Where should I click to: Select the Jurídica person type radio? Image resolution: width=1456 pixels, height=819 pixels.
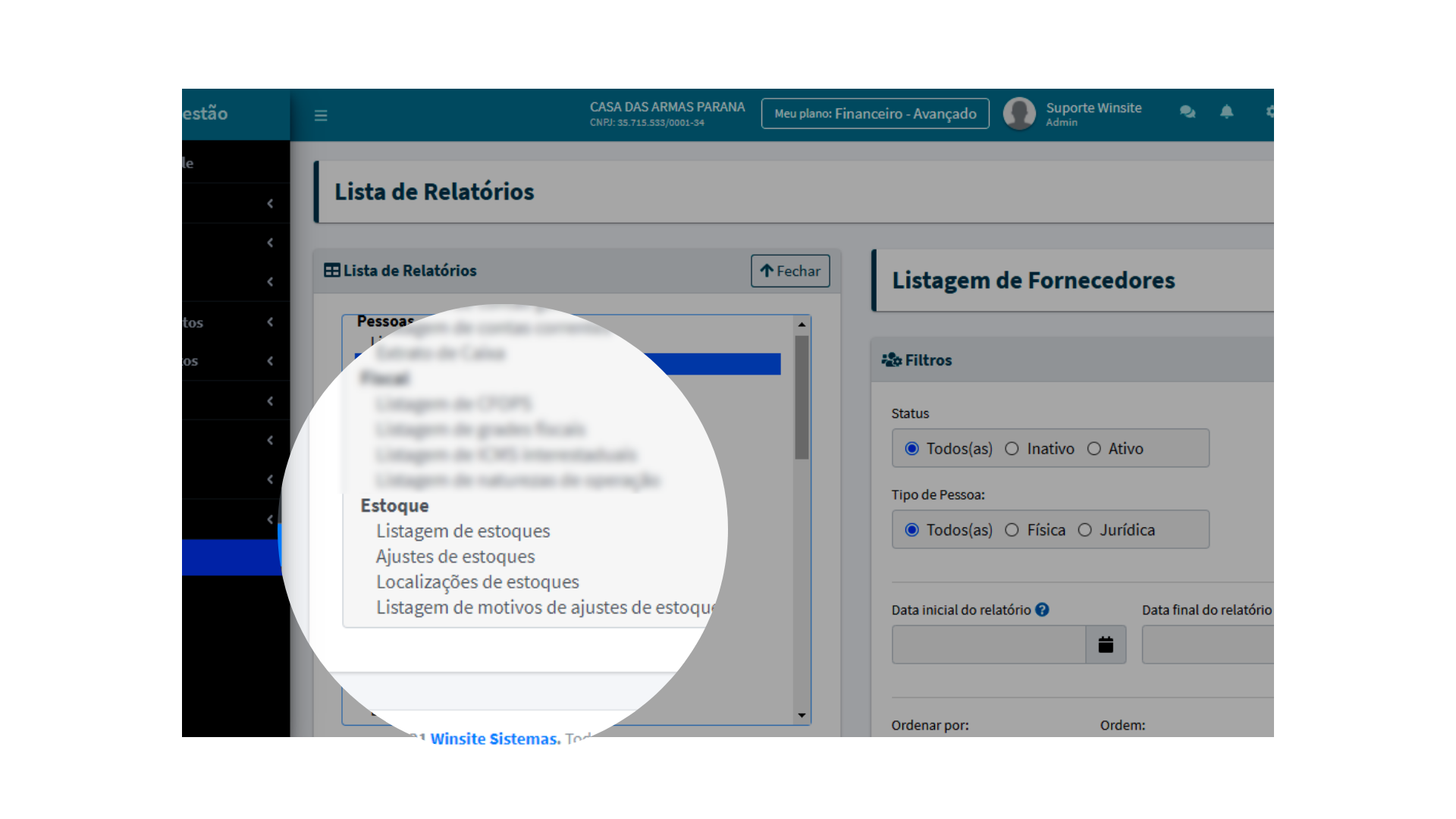pos(1085,530)
